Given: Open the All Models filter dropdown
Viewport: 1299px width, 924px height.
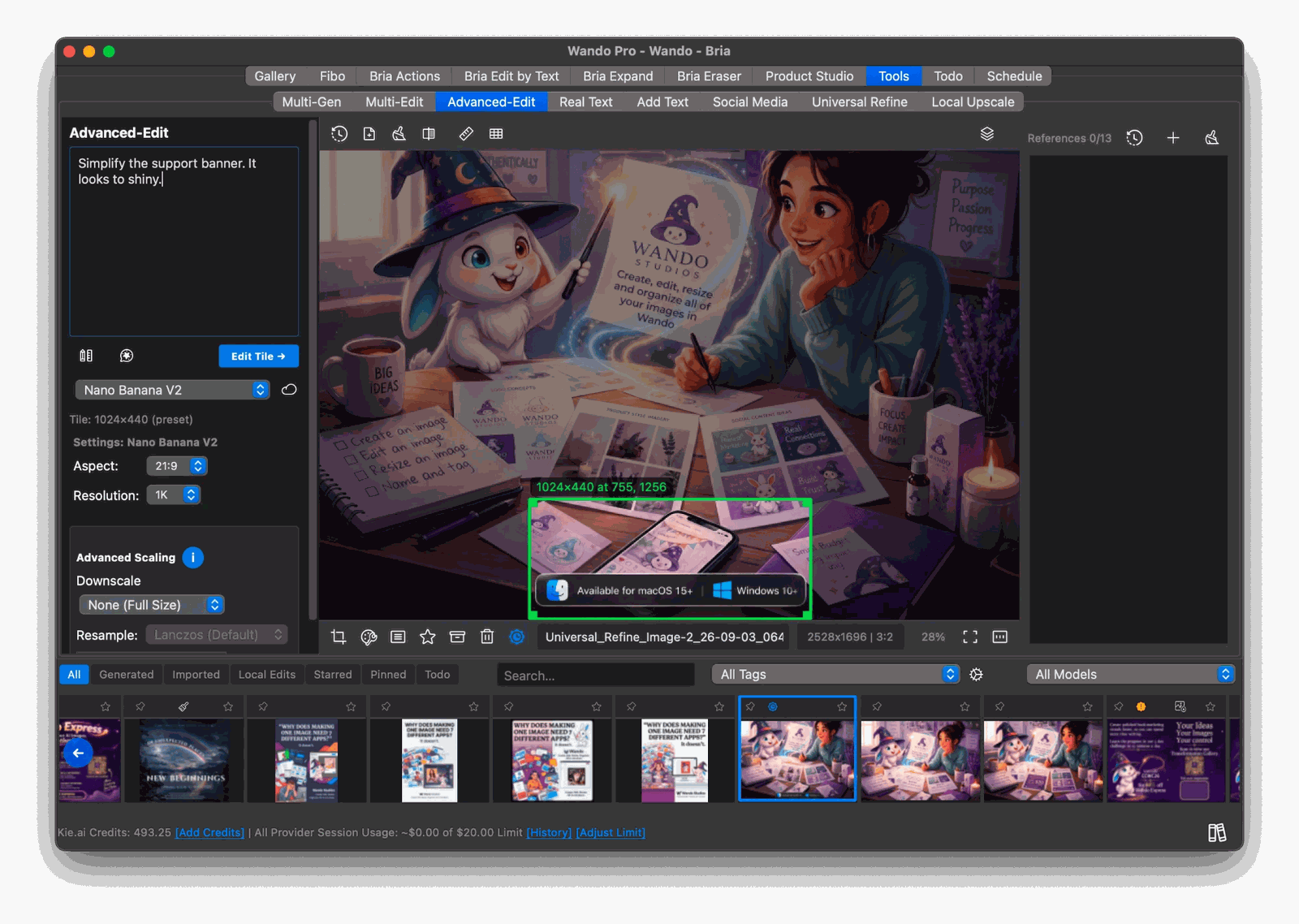Looking at the screenshot, I should 1130,675.
